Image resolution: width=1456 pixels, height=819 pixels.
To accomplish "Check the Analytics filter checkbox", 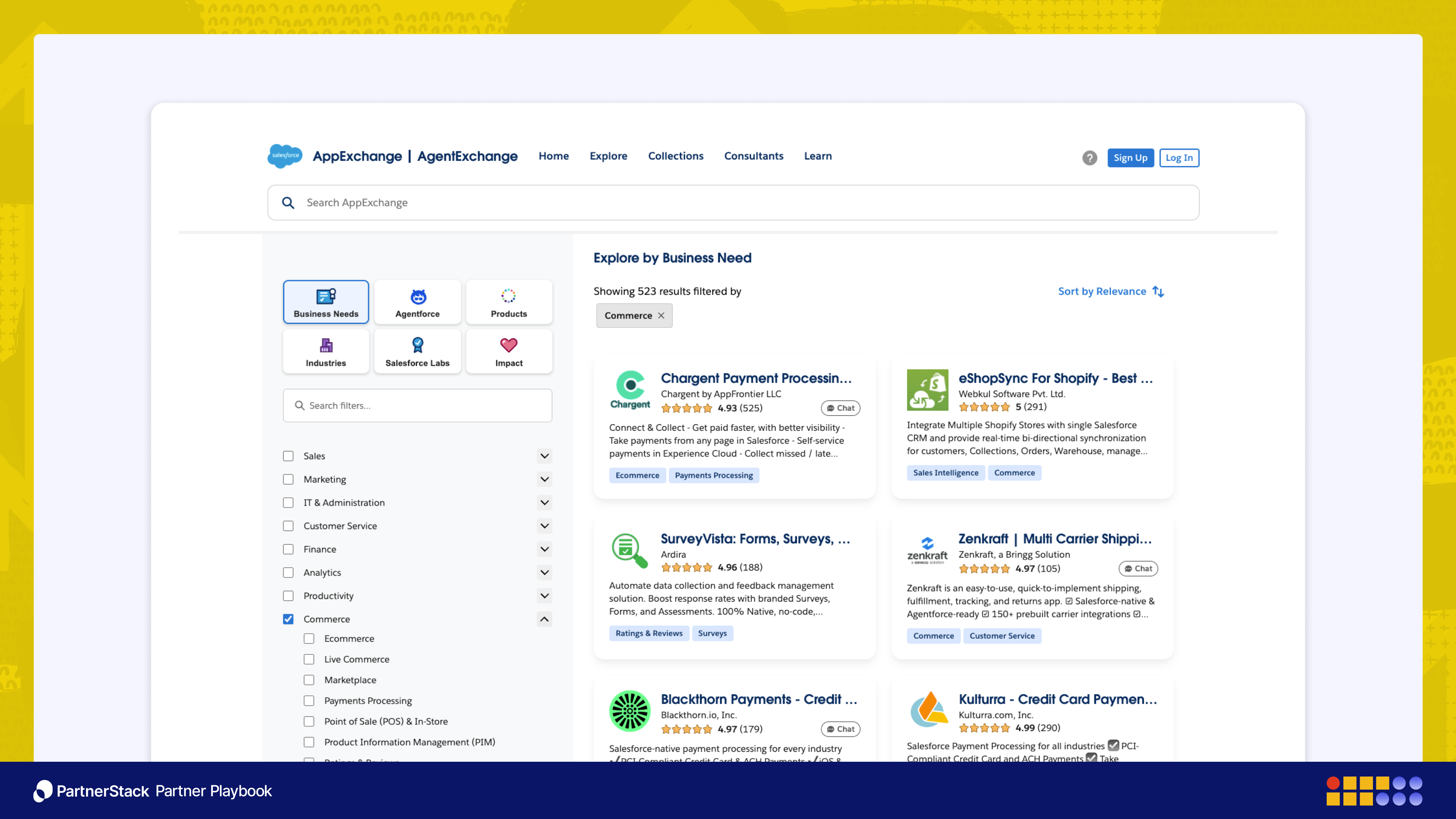I will (288, 573).
